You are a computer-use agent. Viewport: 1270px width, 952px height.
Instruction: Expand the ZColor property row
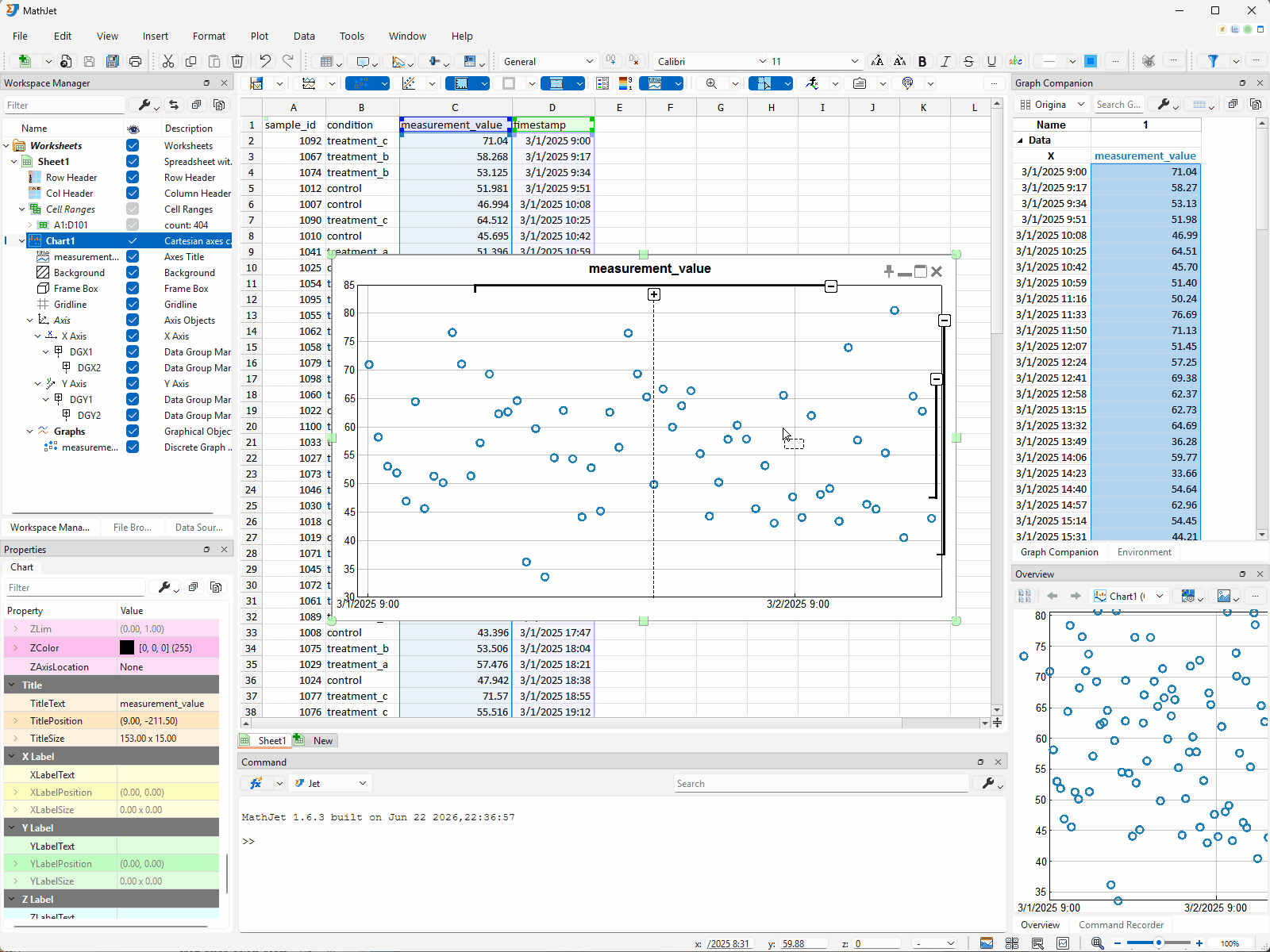[15, 647]
